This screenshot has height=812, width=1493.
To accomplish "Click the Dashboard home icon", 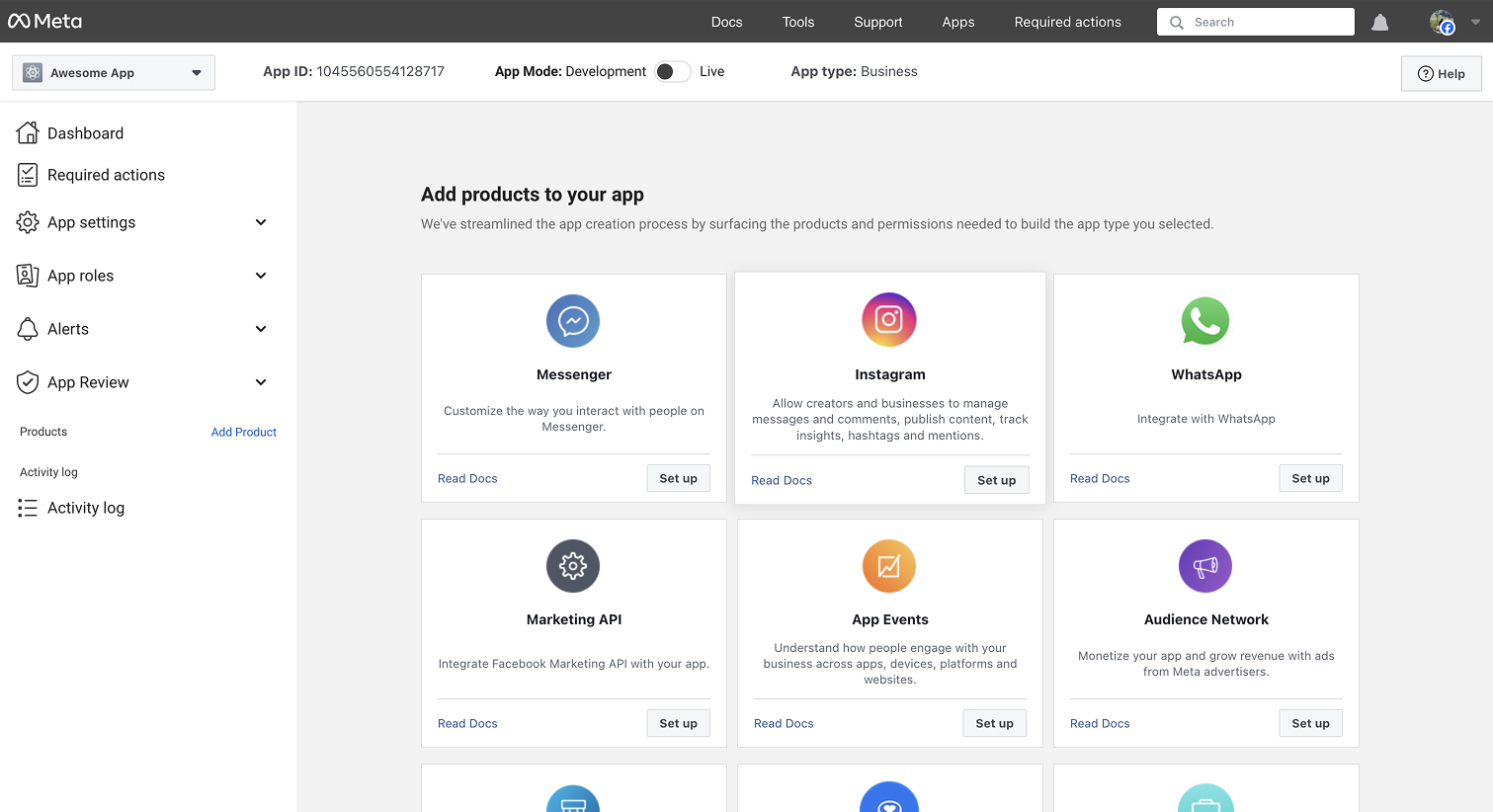I will pos(28,131).
